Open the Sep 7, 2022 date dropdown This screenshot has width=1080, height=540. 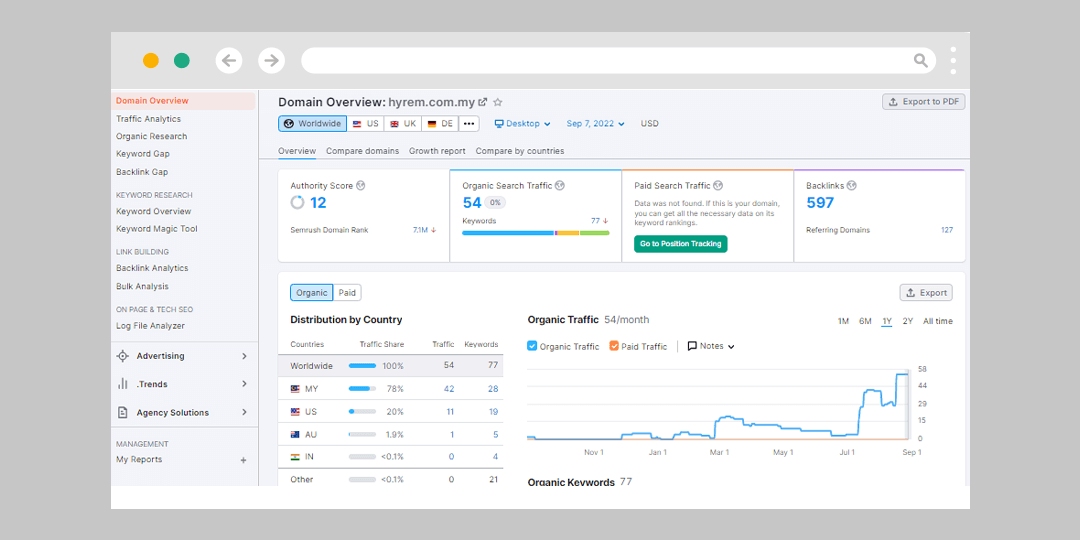coord(595,124)
